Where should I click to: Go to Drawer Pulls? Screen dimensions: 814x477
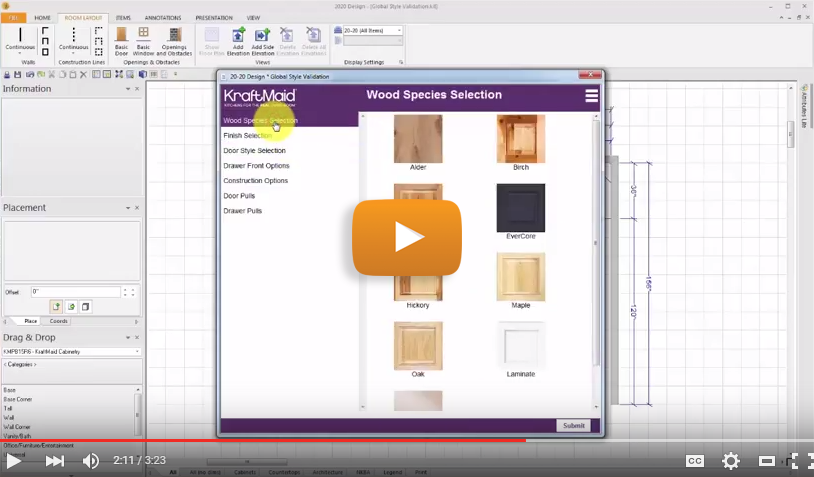tap(242, 211)
